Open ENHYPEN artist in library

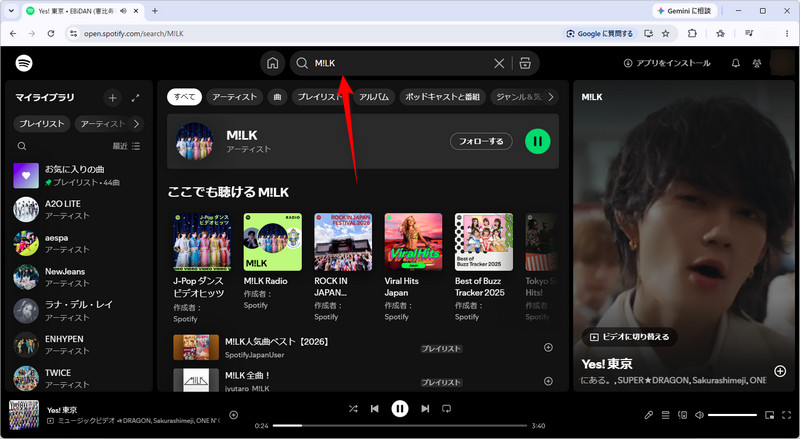pos(79,345)
